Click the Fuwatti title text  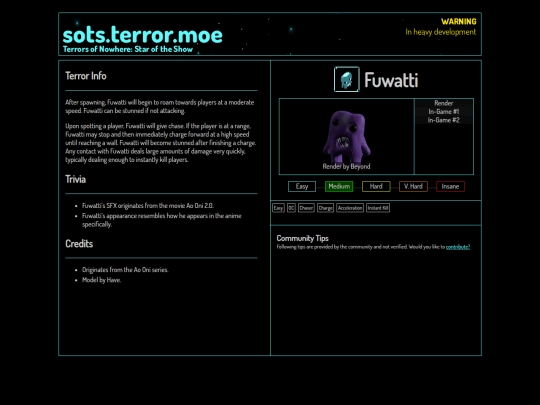391,80
